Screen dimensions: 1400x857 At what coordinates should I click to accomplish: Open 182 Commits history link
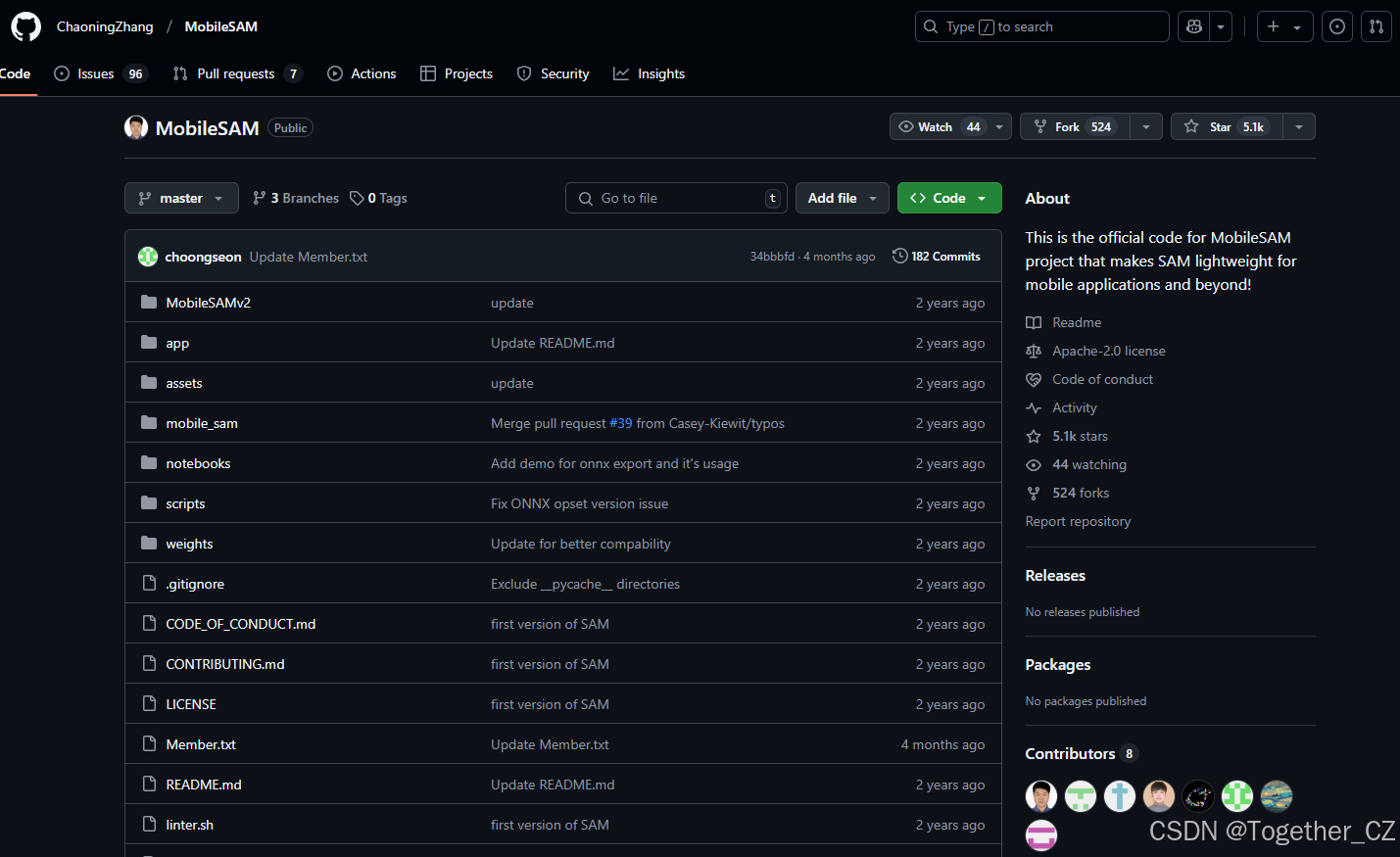click(x=937, y=256)
